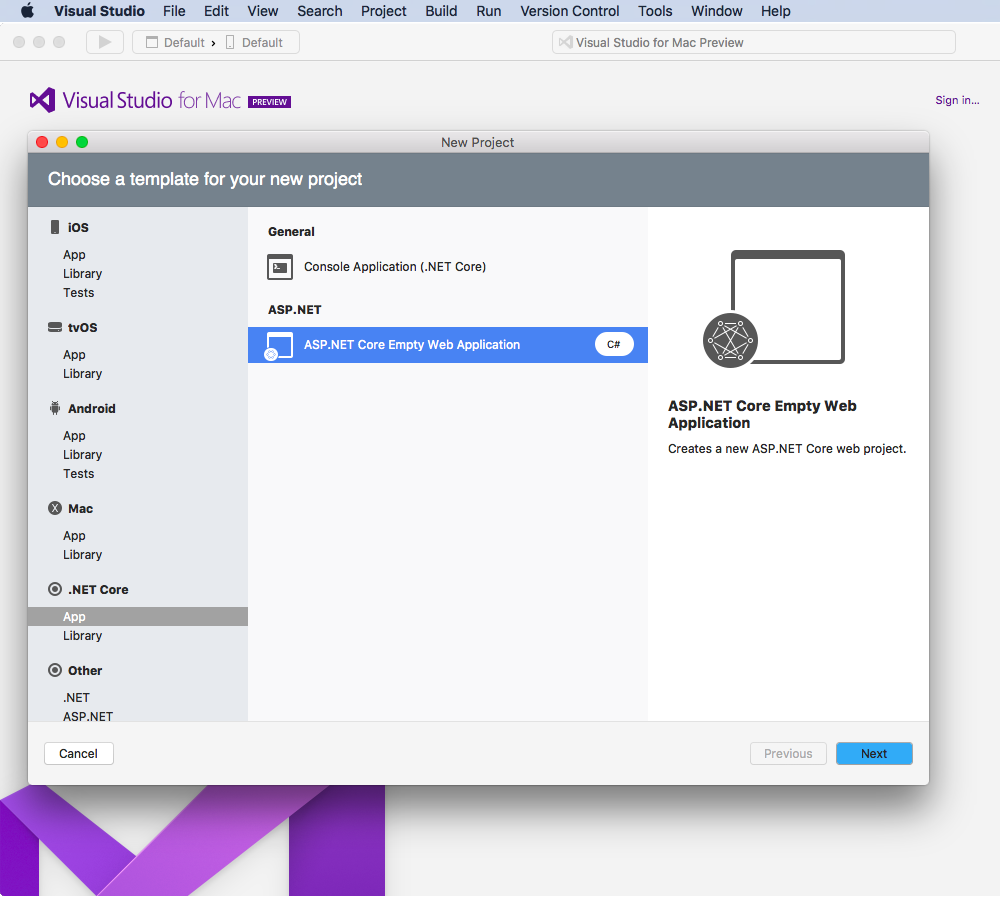Image resolution: width=1000 pixels, height=900 pixels.
Task: Select Console Application (.NET Core) template
Action: pyautogui.click(x=448, y=267)
